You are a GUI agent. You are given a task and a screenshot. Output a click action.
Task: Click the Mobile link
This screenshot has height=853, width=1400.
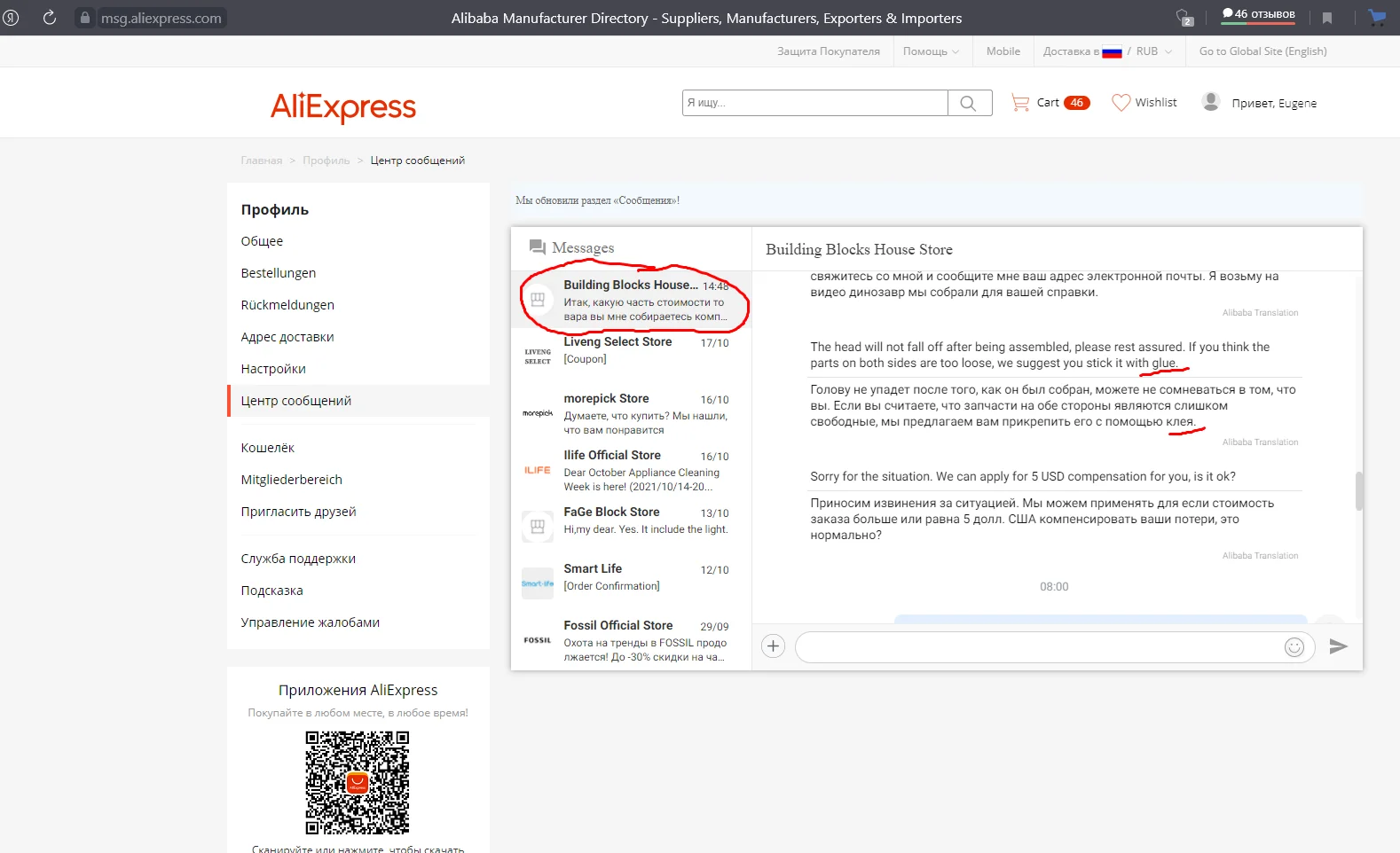pos(1003,51)
